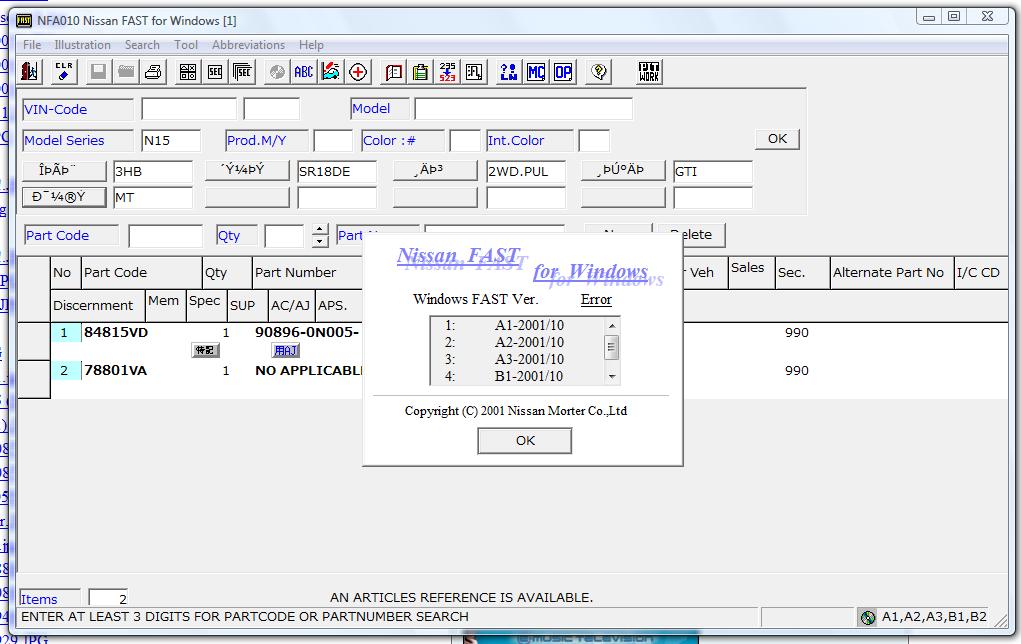1021x644 pixels.
Task: Click the printer icon in toolbar
Action: (x=153, y=71)
